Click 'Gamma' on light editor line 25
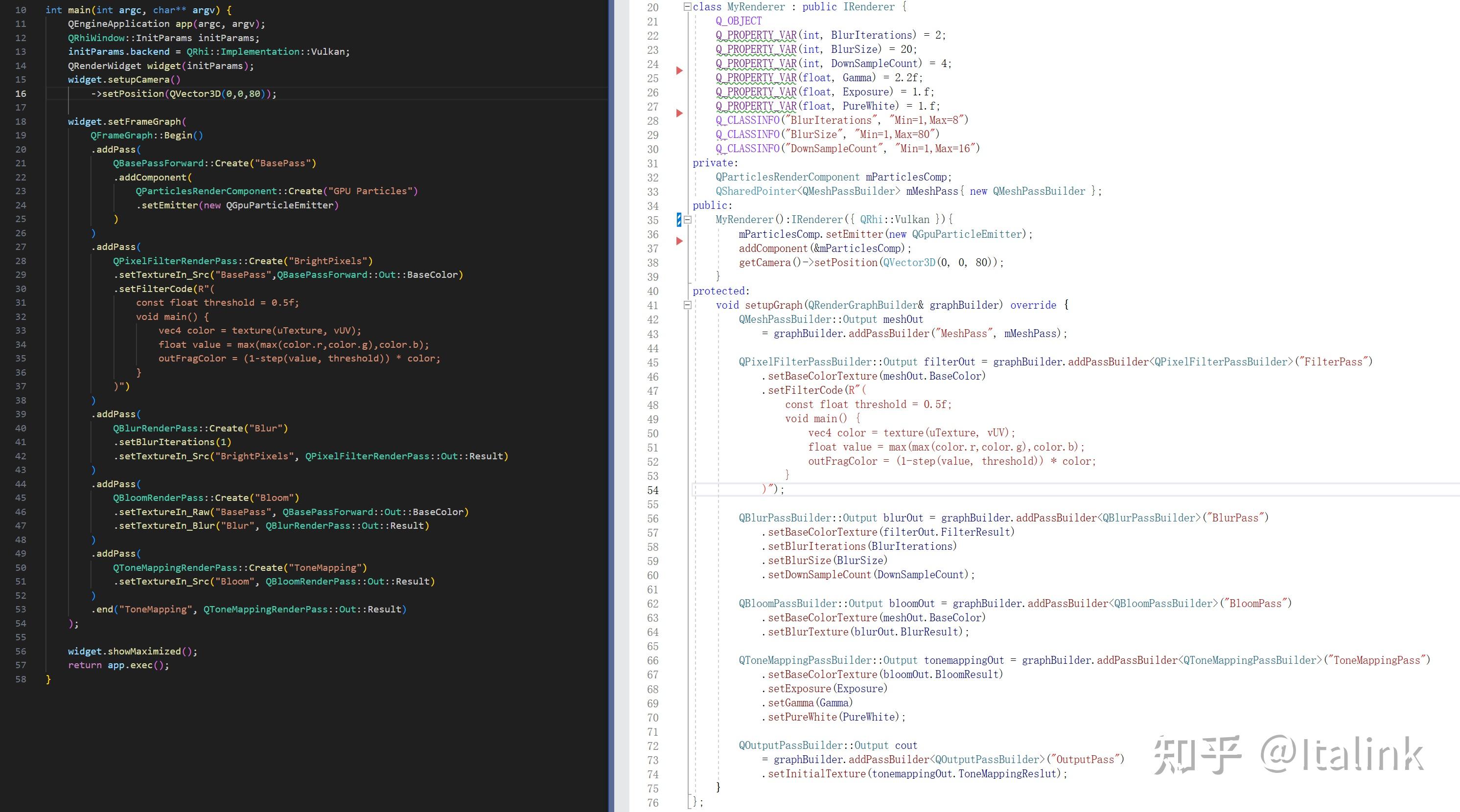Viewport: 1460px width, 812px height. [857, 78]
